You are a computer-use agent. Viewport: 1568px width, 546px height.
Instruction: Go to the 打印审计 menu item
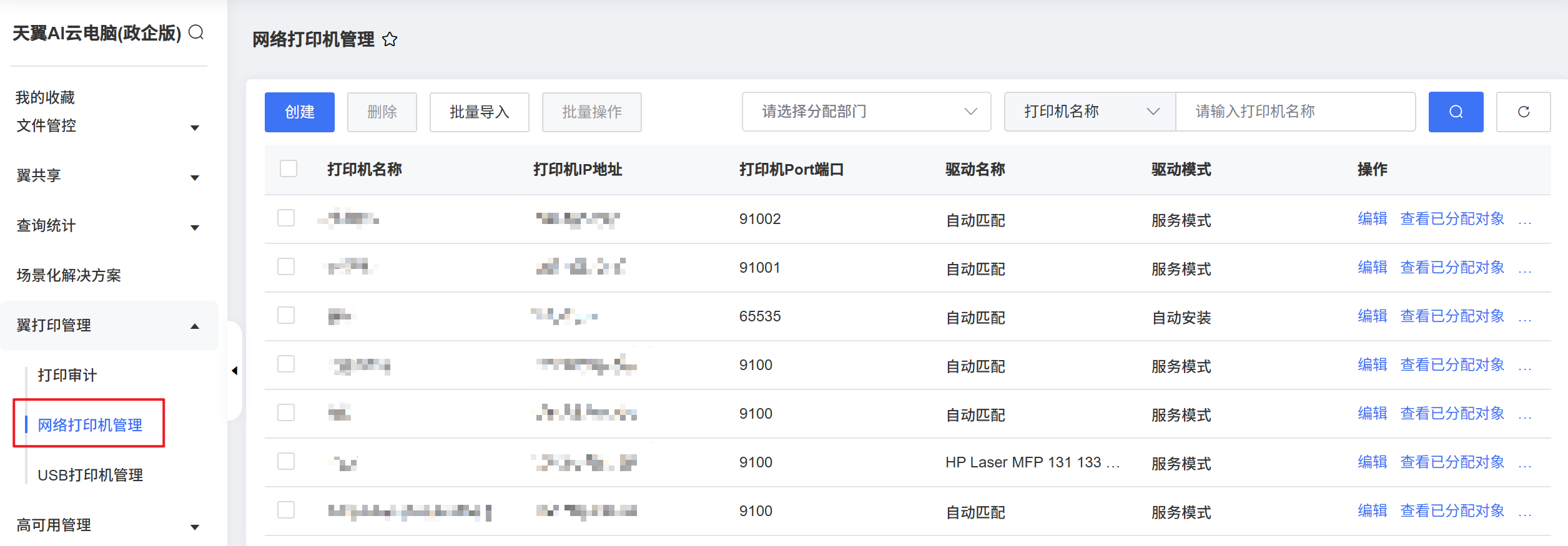pos(67,375)
